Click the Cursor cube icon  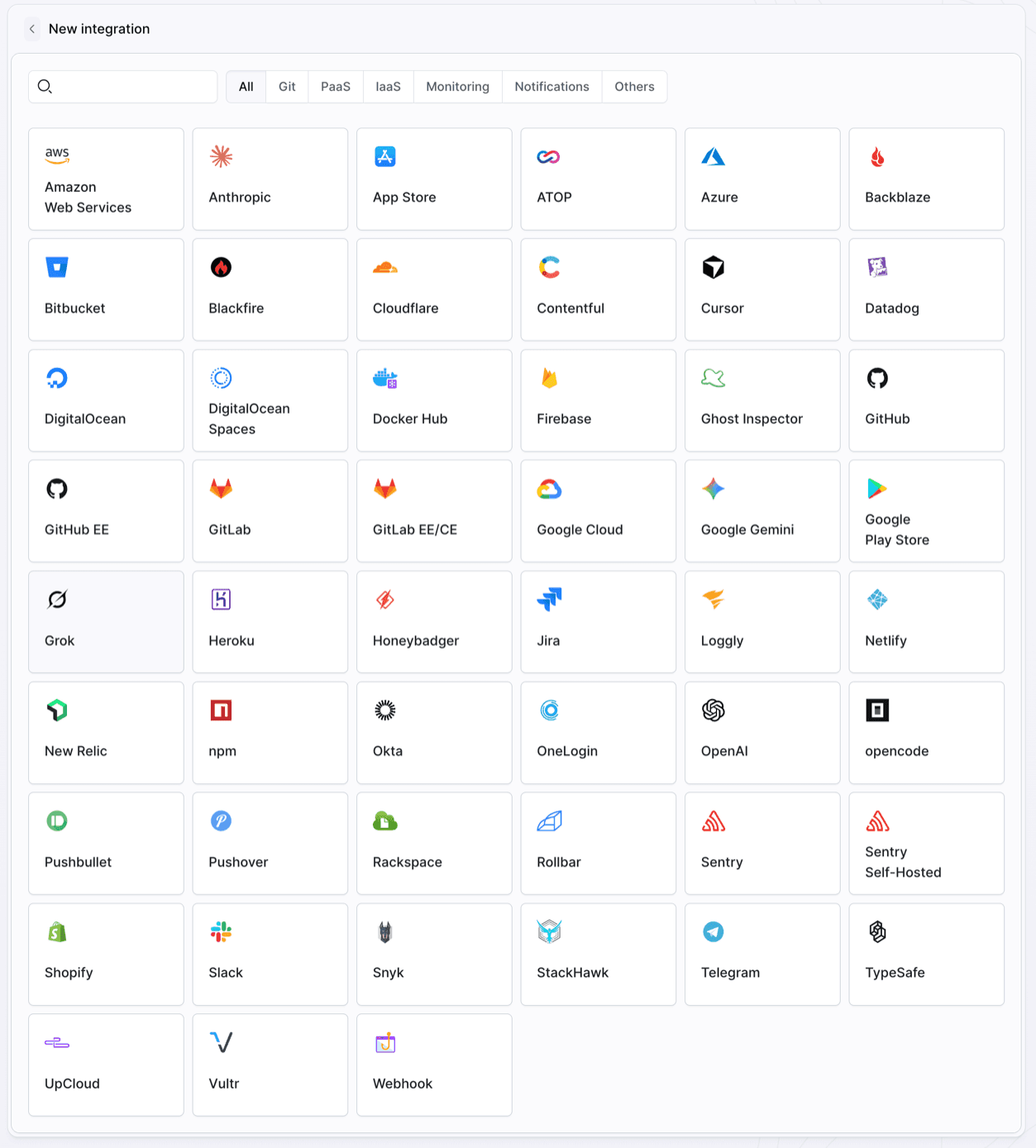pyautogui.click(x=714, y=267)
